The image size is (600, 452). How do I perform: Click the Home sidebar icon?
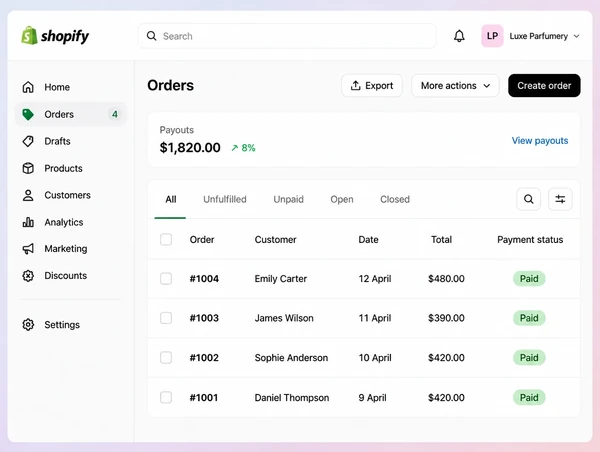pyautogui.click(x=28, y=87)
